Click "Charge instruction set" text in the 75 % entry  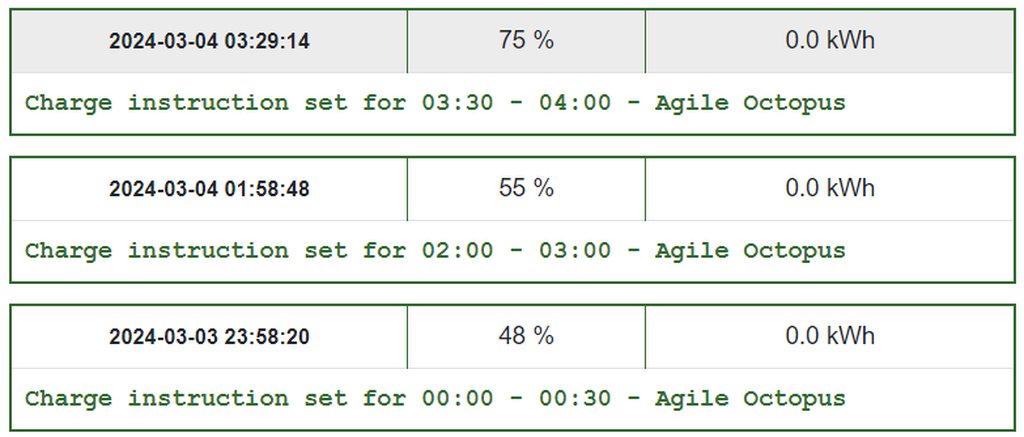tap(186, 103)
